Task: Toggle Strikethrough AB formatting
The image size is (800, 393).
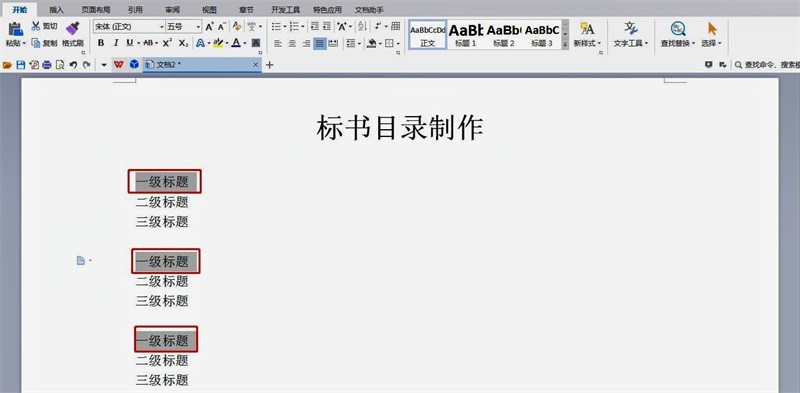Action: [148, 43]
